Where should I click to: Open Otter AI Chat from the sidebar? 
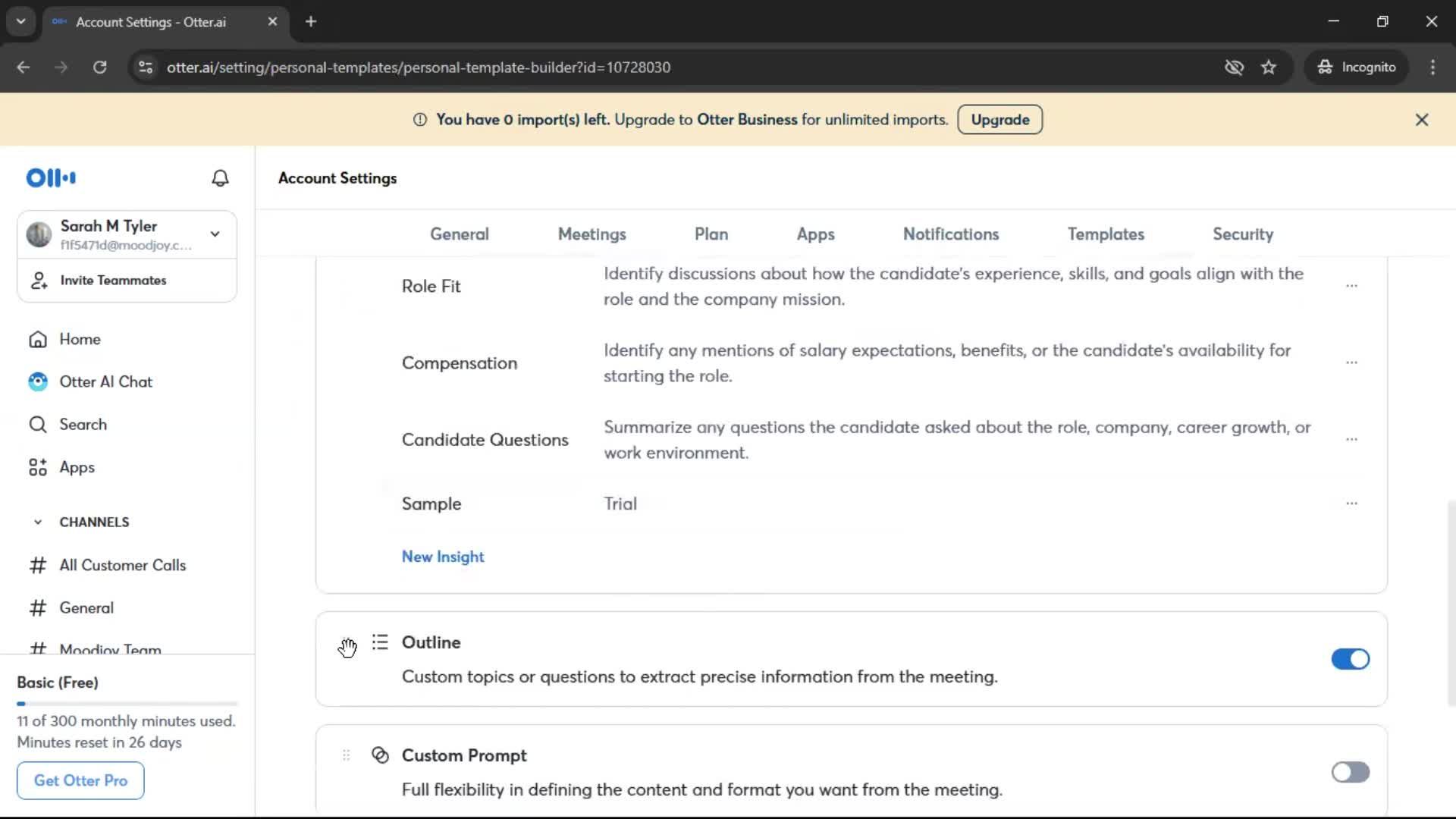click(x=105, y=382)
